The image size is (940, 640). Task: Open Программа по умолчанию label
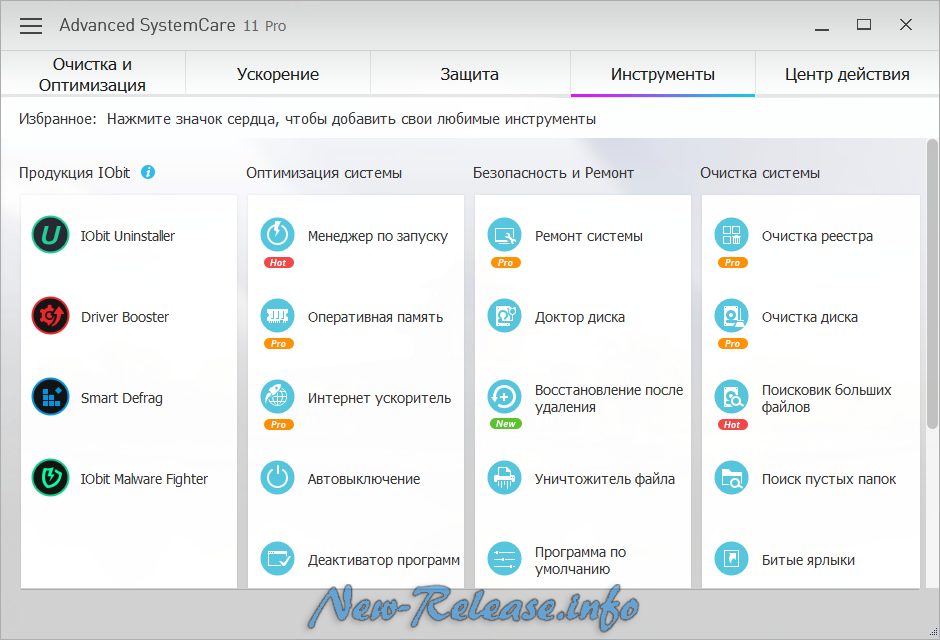(x=580, y=560)
